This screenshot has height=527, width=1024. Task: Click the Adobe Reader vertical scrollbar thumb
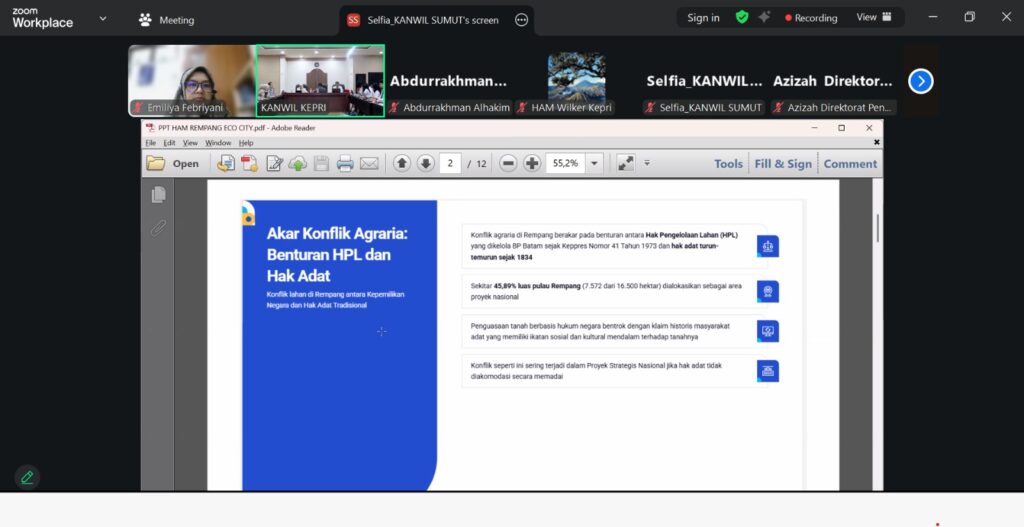(877, 229)
